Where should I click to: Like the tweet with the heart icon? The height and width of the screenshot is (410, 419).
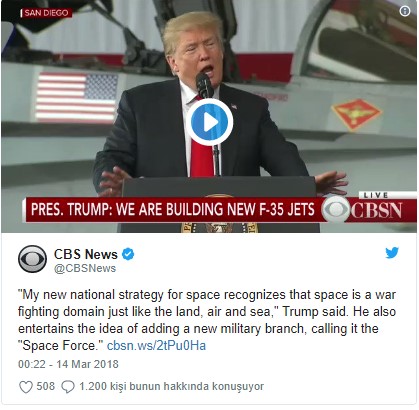[x=26, y=387]
